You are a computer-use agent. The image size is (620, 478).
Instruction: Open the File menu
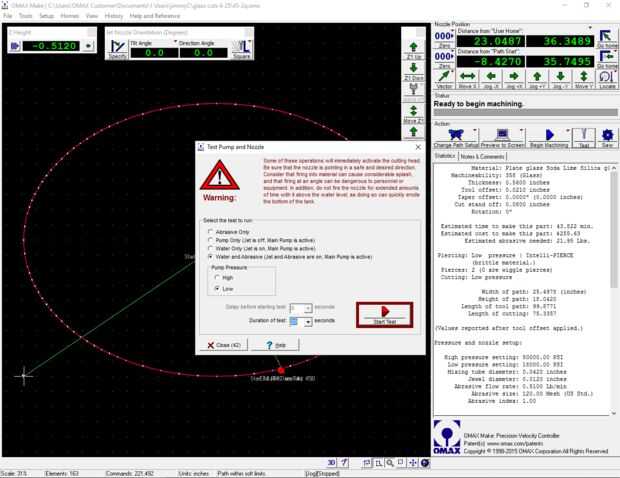point(8,16)
